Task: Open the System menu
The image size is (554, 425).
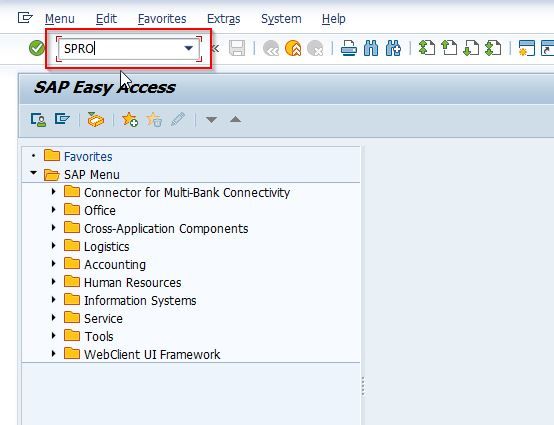Action: point(281,19)
